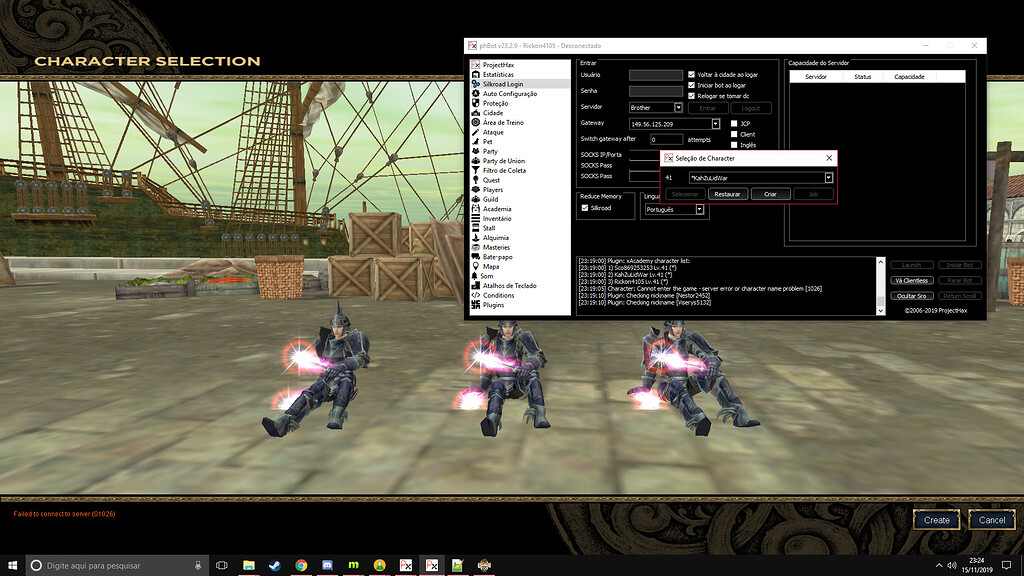Select the Bate-papo chat icon
This screenshot has height=576, width=1024.
point(475,257)
